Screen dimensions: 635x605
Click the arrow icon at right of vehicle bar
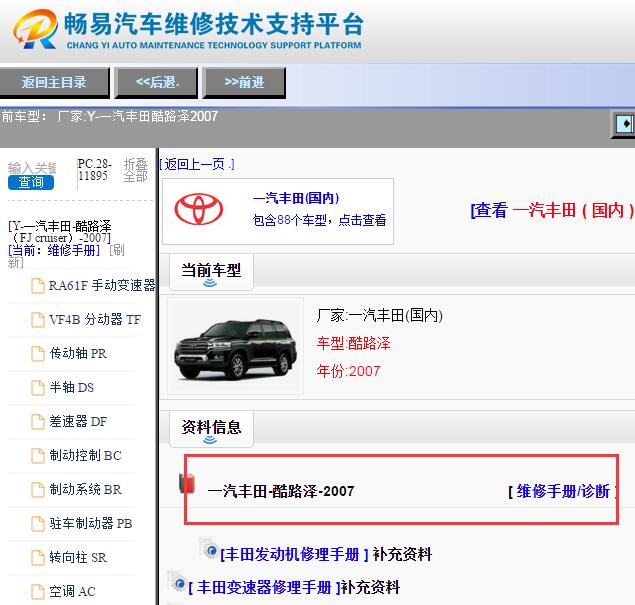click(x=624, y=124)
